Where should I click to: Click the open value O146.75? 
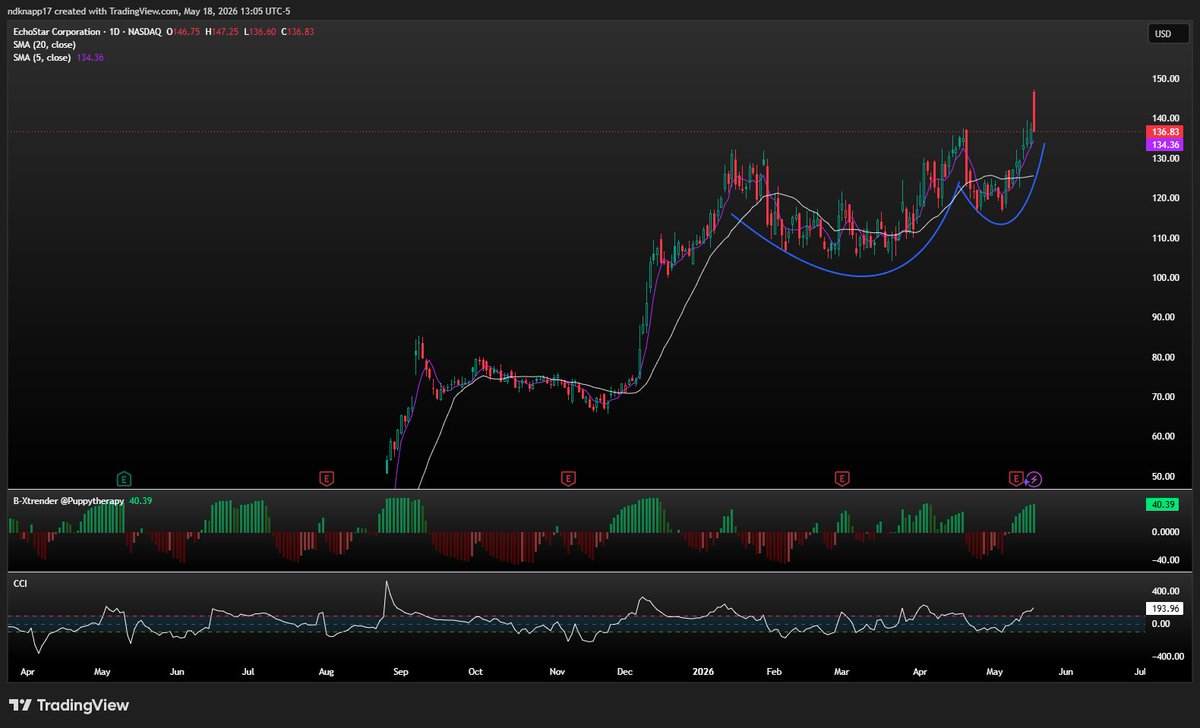click(182, 32)
